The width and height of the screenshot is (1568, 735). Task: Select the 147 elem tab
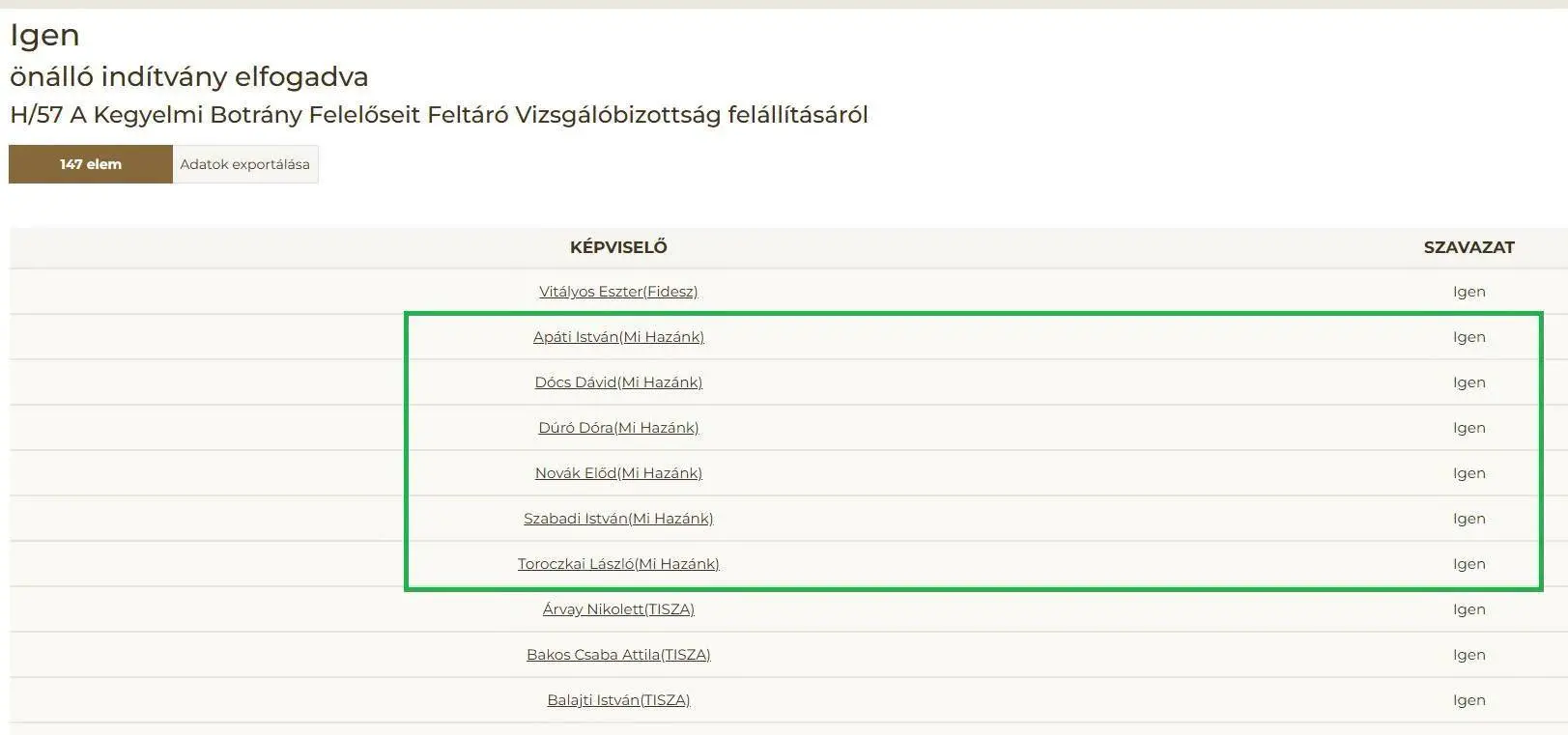tap(91, 164)
